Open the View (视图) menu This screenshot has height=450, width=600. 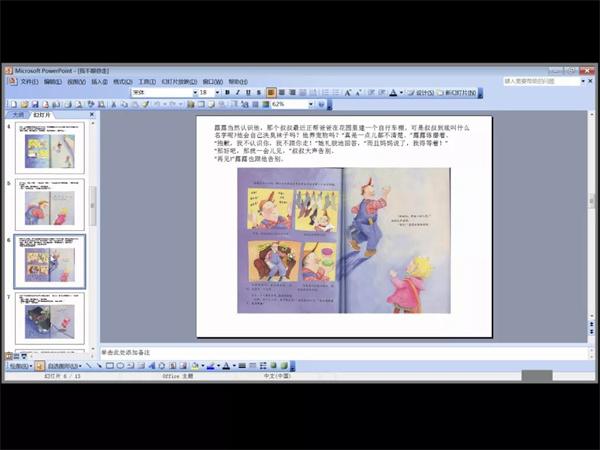click(76, 82)
